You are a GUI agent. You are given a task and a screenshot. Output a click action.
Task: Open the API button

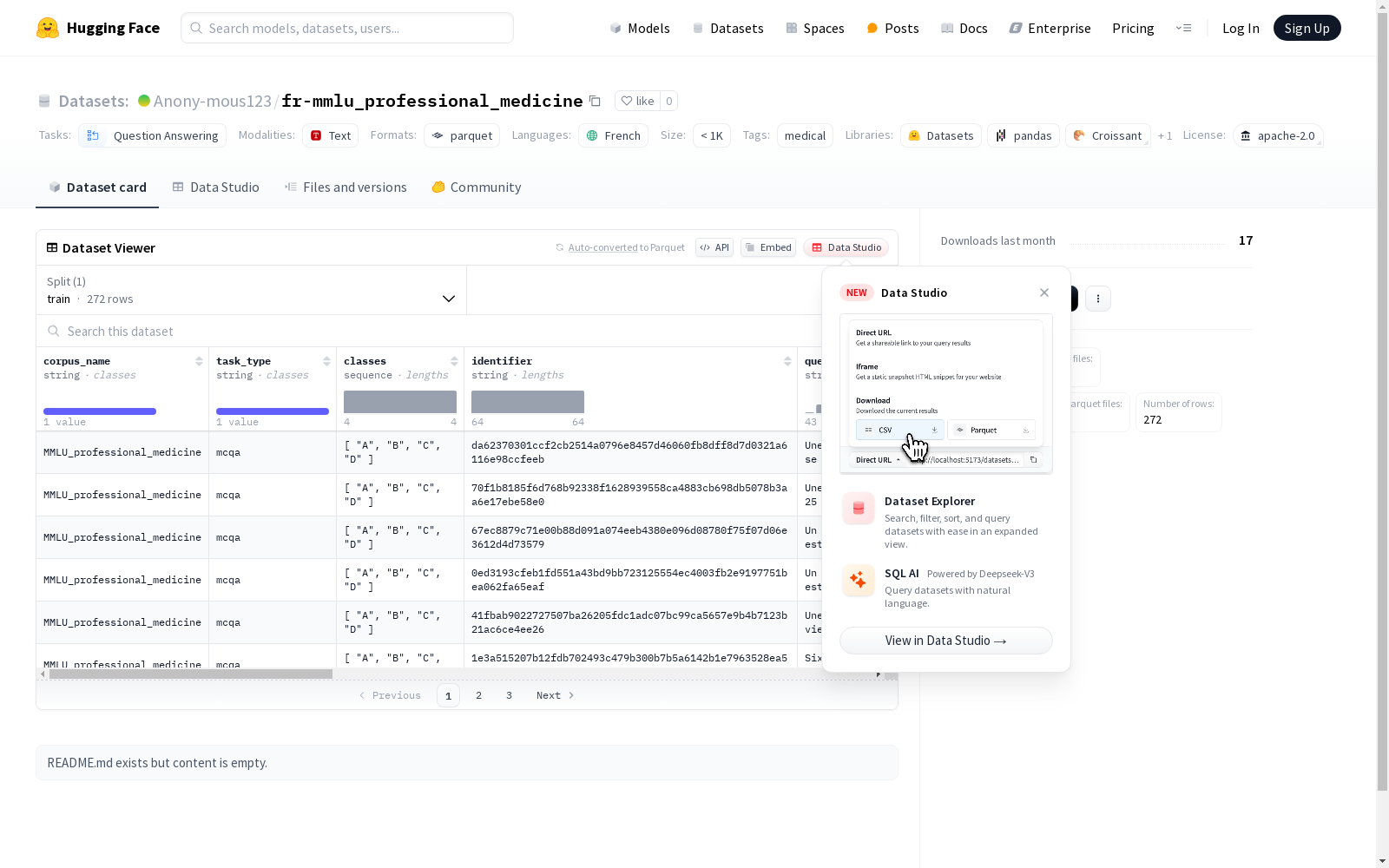[x=714, y=247]
